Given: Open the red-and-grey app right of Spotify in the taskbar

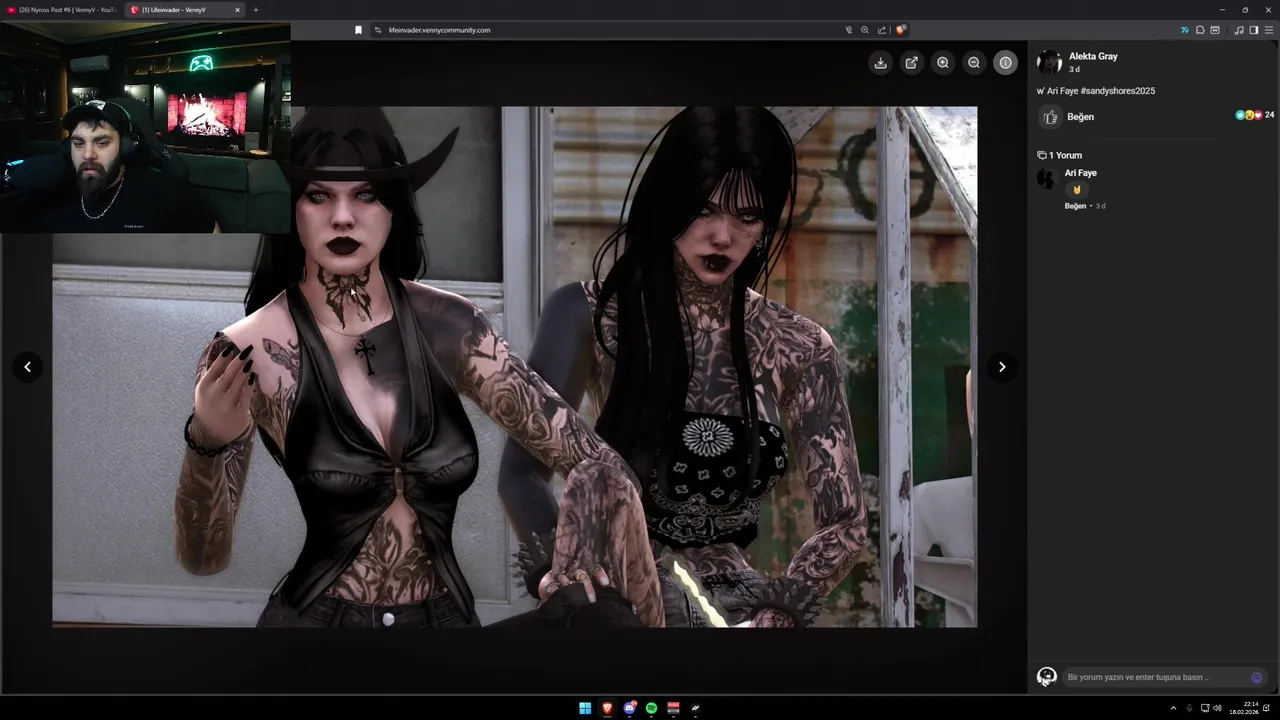Looking at the screenshot, I should [x=673, y=708].
